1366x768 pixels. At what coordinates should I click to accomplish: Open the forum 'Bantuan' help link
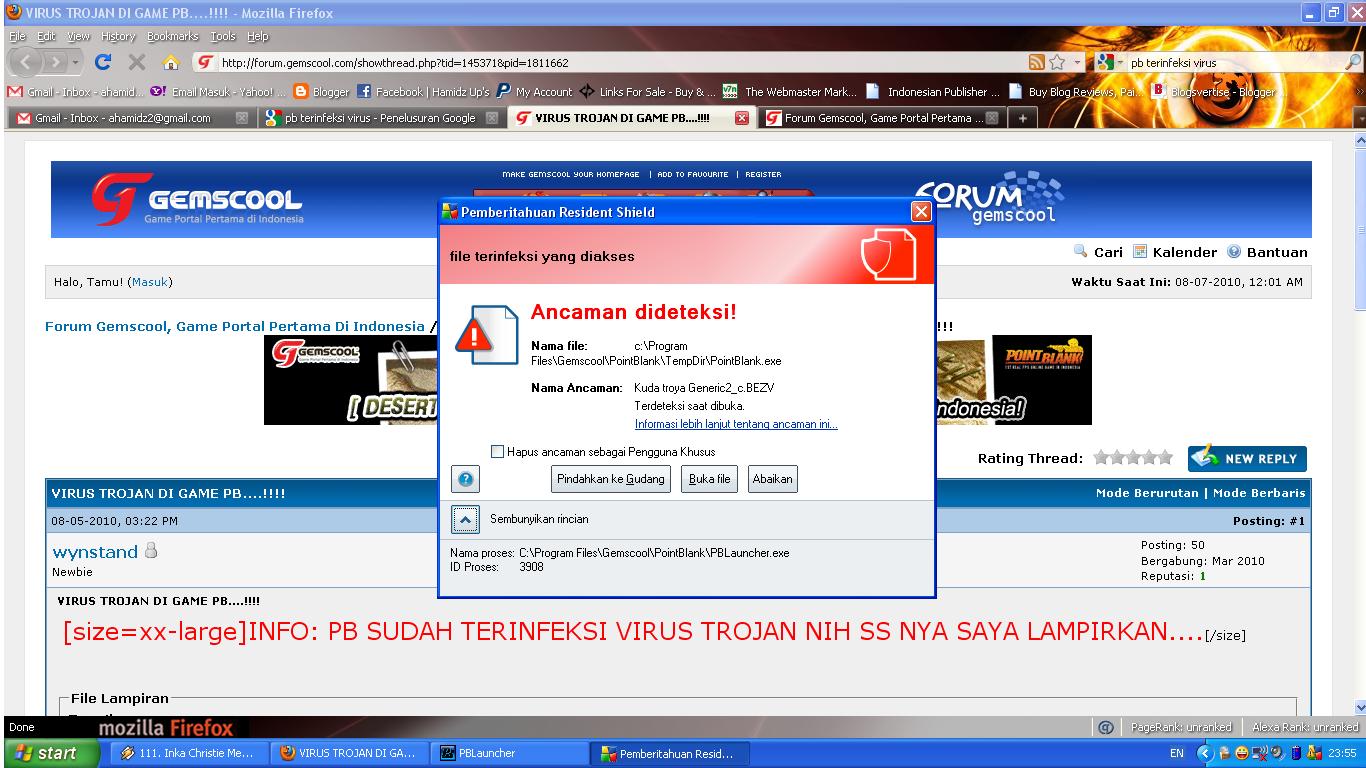(1267, 252)
